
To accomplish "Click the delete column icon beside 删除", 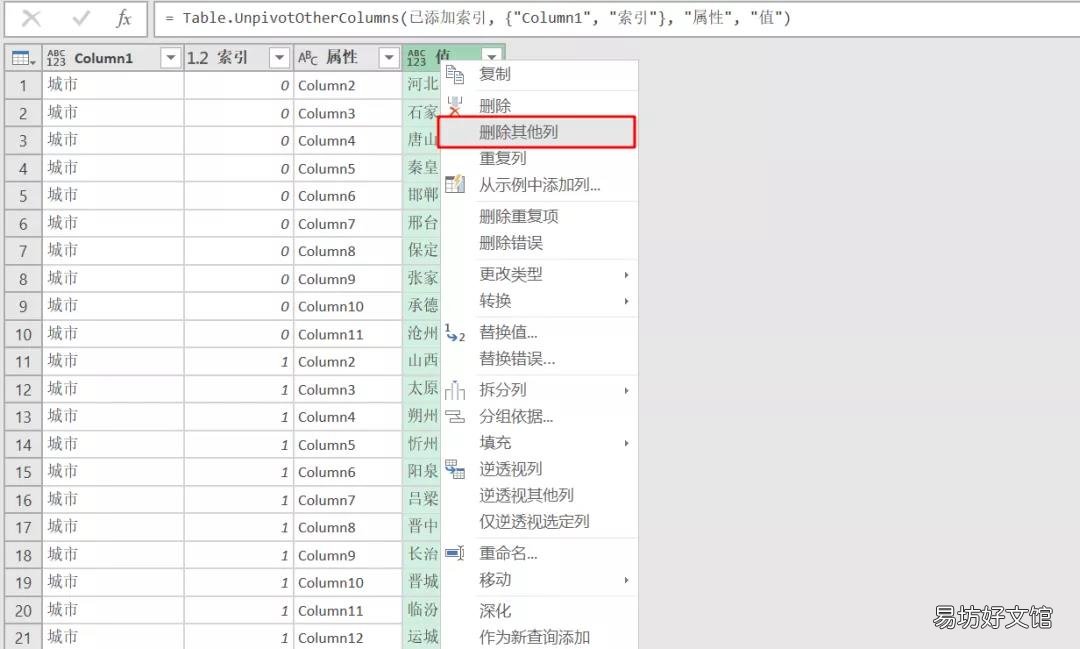I will (x=455, y=106).
